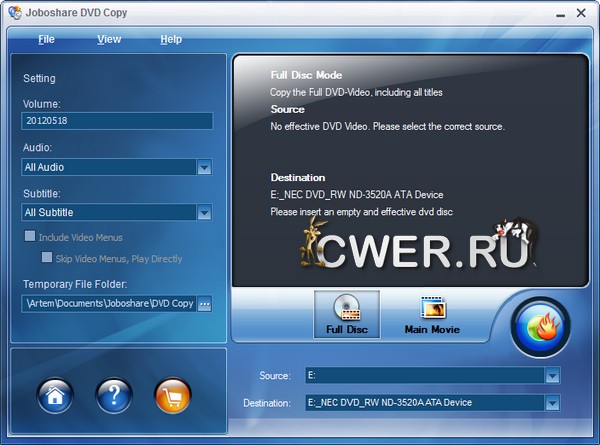Screen dimensions: 600x445
Task: Click the shopping cart purchase icon
Action: (173, 396)
